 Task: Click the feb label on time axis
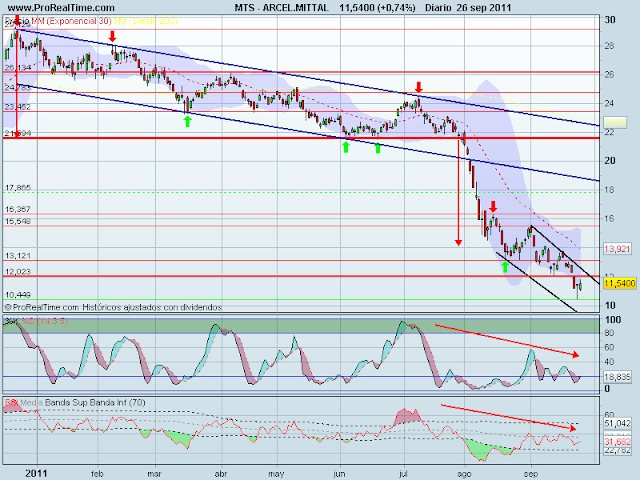coord(97,474)
